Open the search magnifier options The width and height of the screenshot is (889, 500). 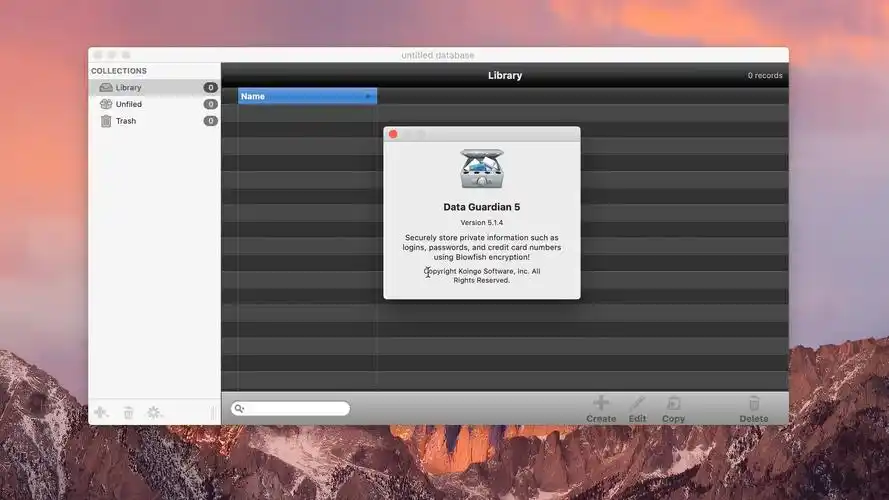click(239, 409)
